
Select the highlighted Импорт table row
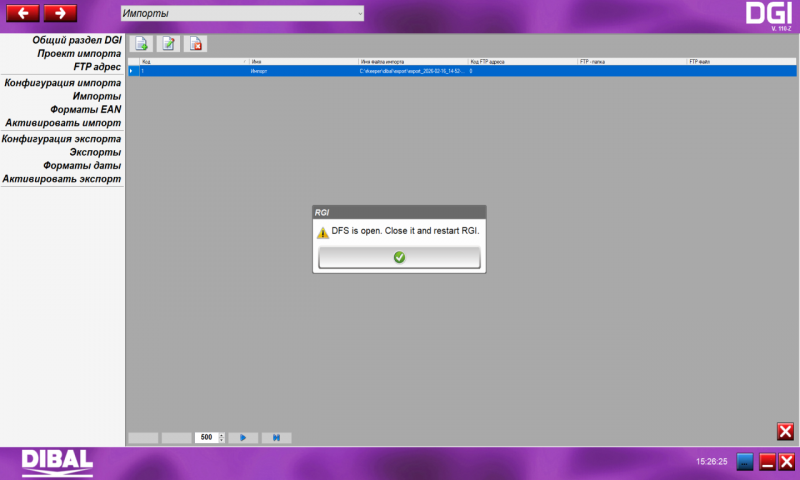(300, 72)
